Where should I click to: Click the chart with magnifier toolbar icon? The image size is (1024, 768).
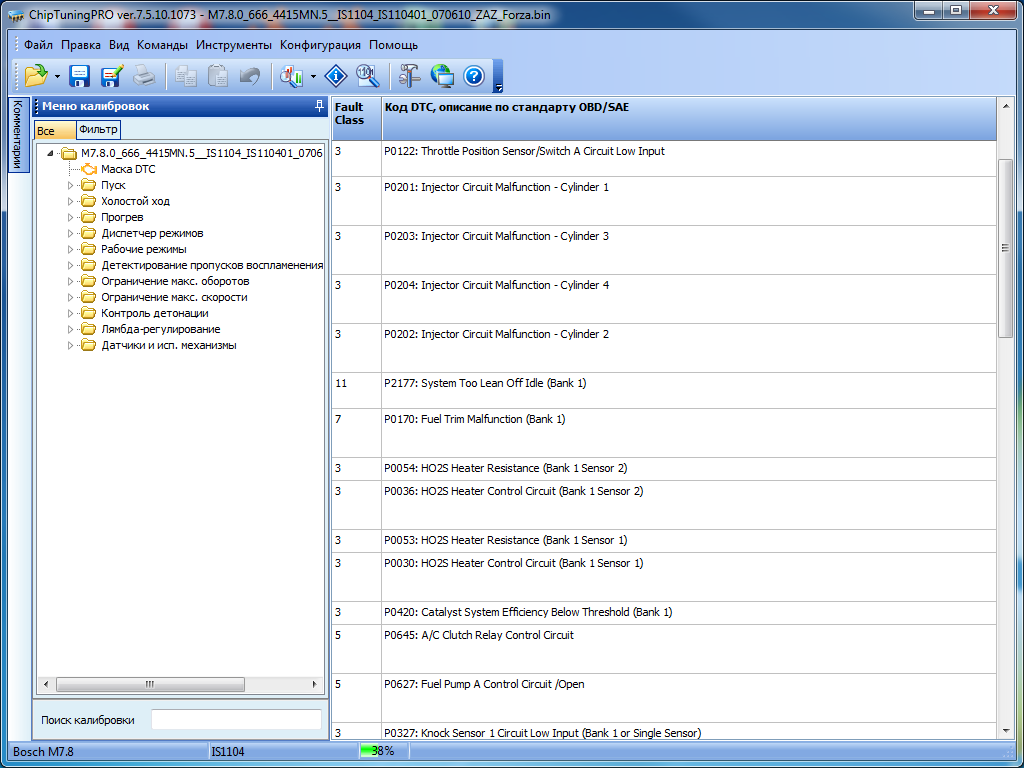[x=292, y=76]
